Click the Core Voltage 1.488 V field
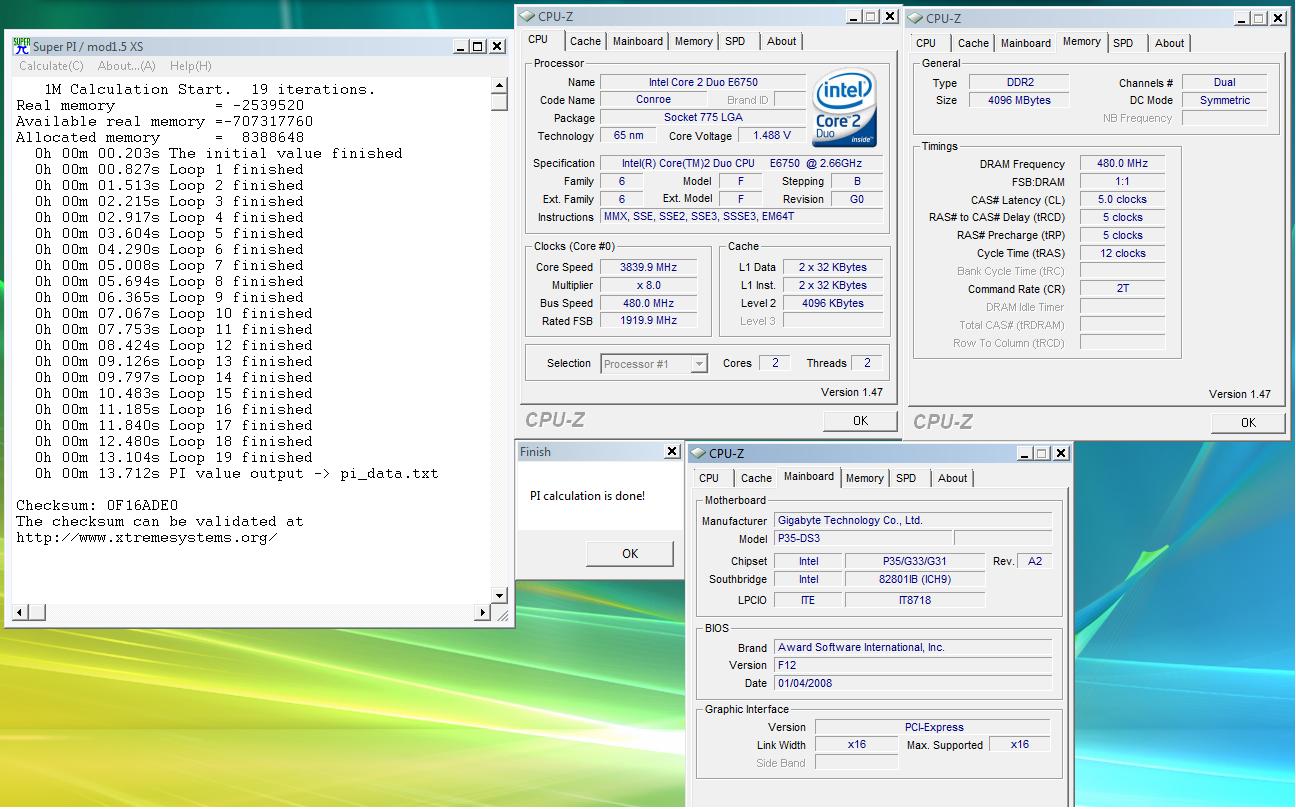The image size is (1296, 809). click(x=772, y=135)
